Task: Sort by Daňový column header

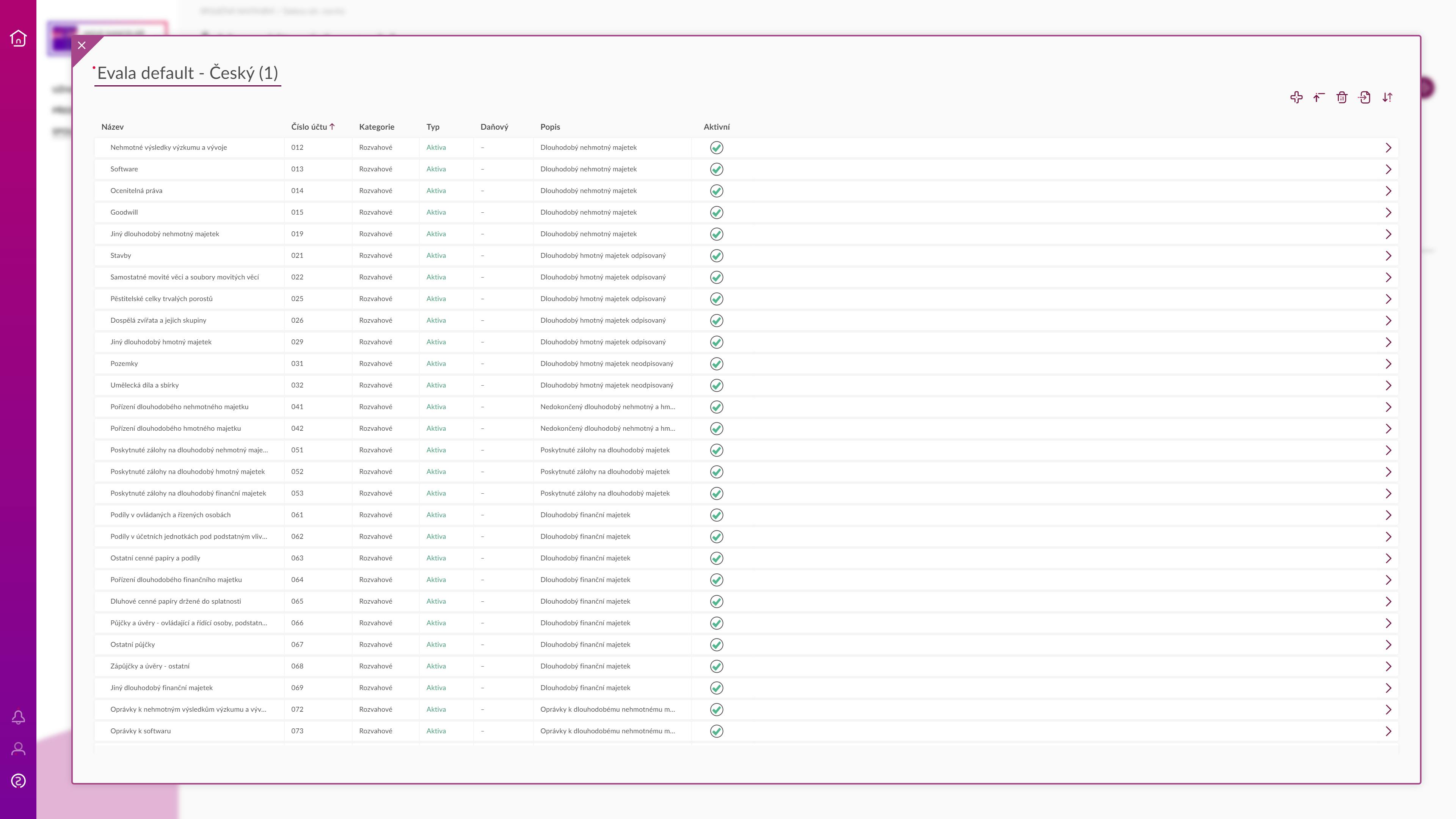Action: click(x=494, y=127)
